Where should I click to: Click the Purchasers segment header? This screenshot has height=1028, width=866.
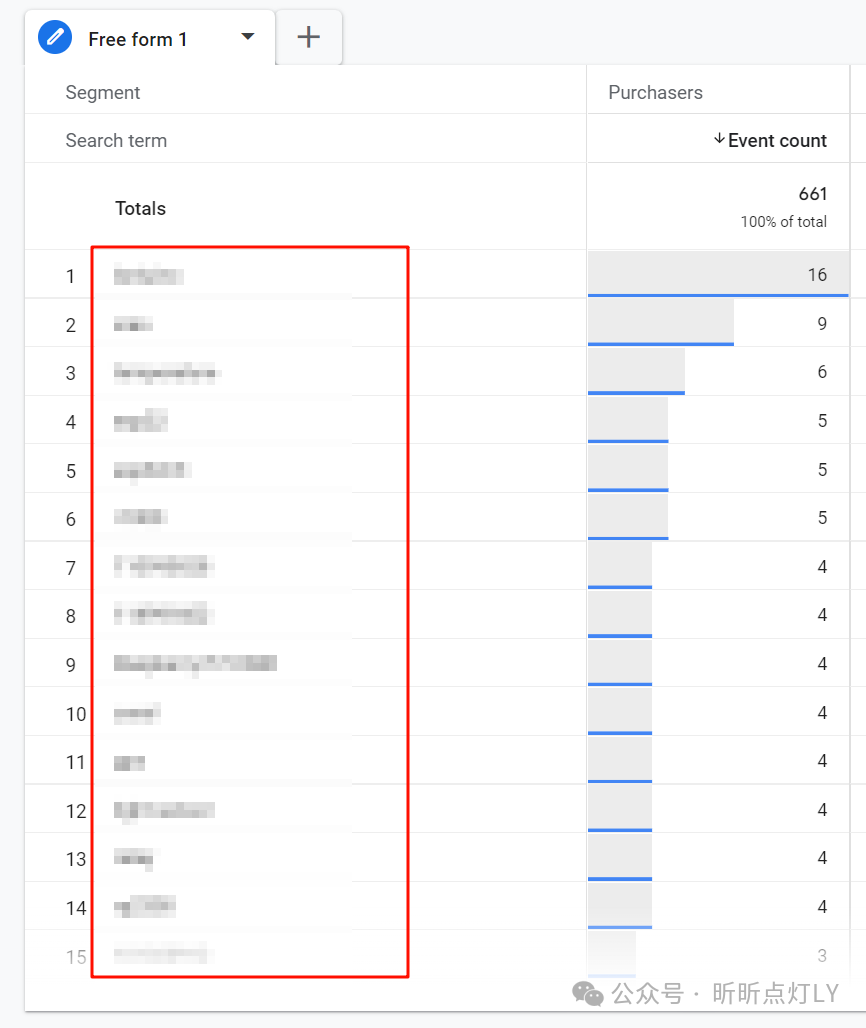click(x=656, y=92)
